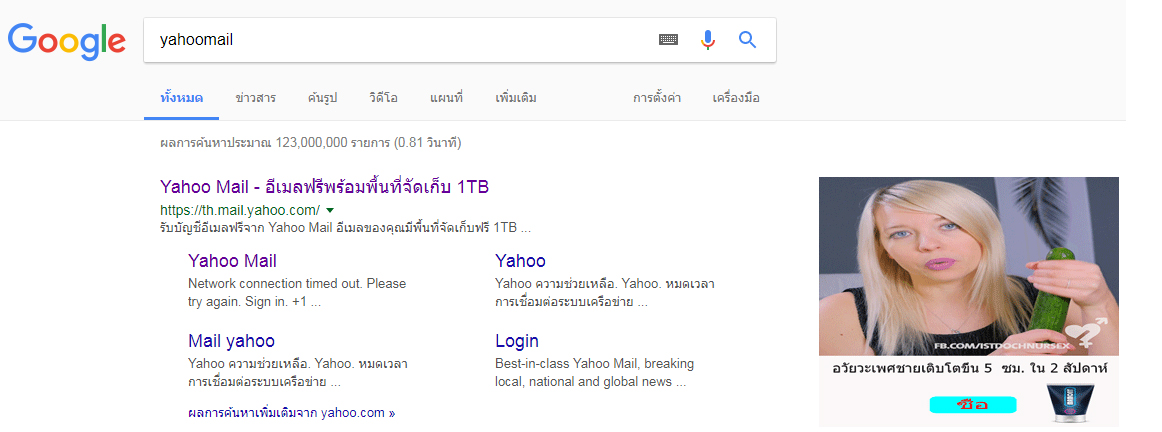Expand green arrow next to th.mail.yahoo.com
Image resolution: width=1162 pixels, height=432 pixels.
point(330,210)
